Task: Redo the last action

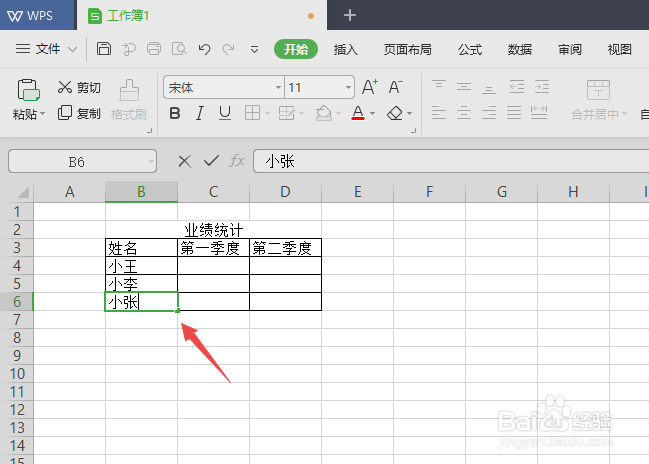Action: tap(228, 49)
